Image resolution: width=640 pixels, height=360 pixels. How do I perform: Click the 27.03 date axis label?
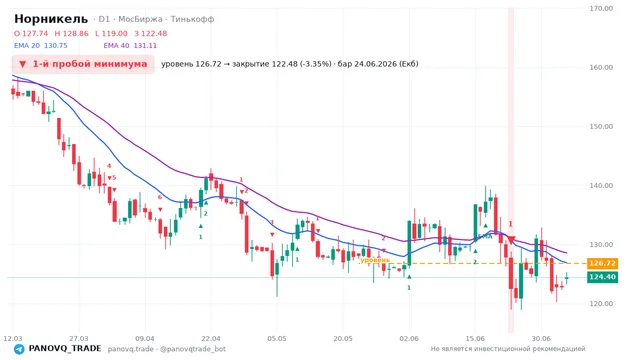click(x=79, y=338)
